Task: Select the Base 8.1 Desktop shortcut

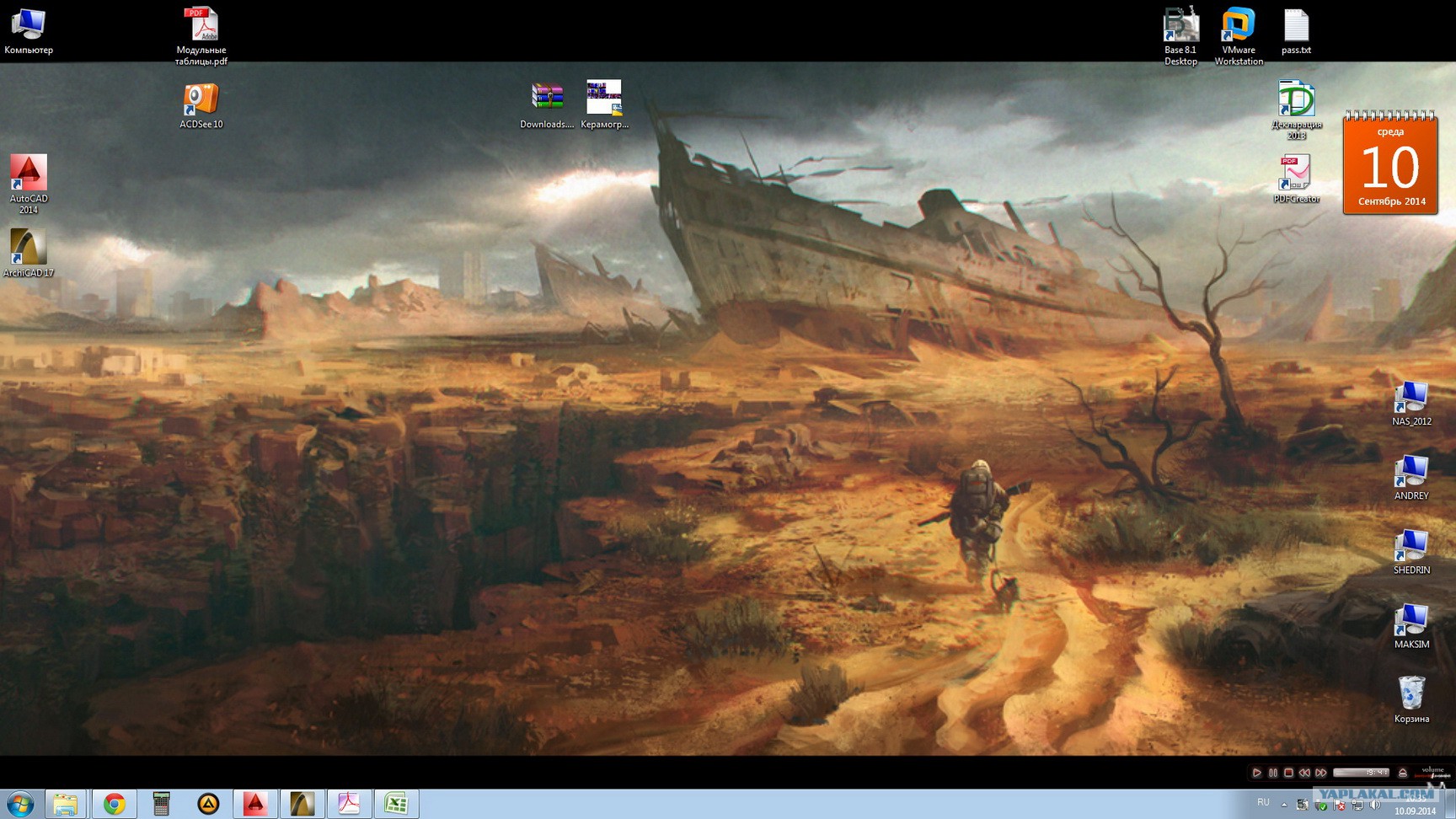Action: 1180,36
